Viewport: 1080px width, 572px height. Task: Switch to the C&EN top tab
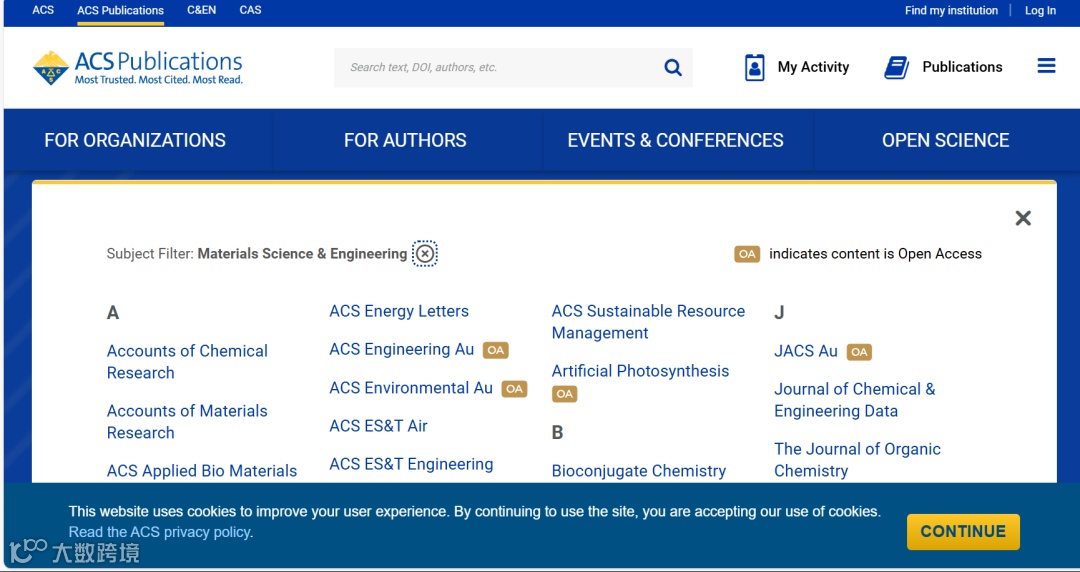pos(201,10)
